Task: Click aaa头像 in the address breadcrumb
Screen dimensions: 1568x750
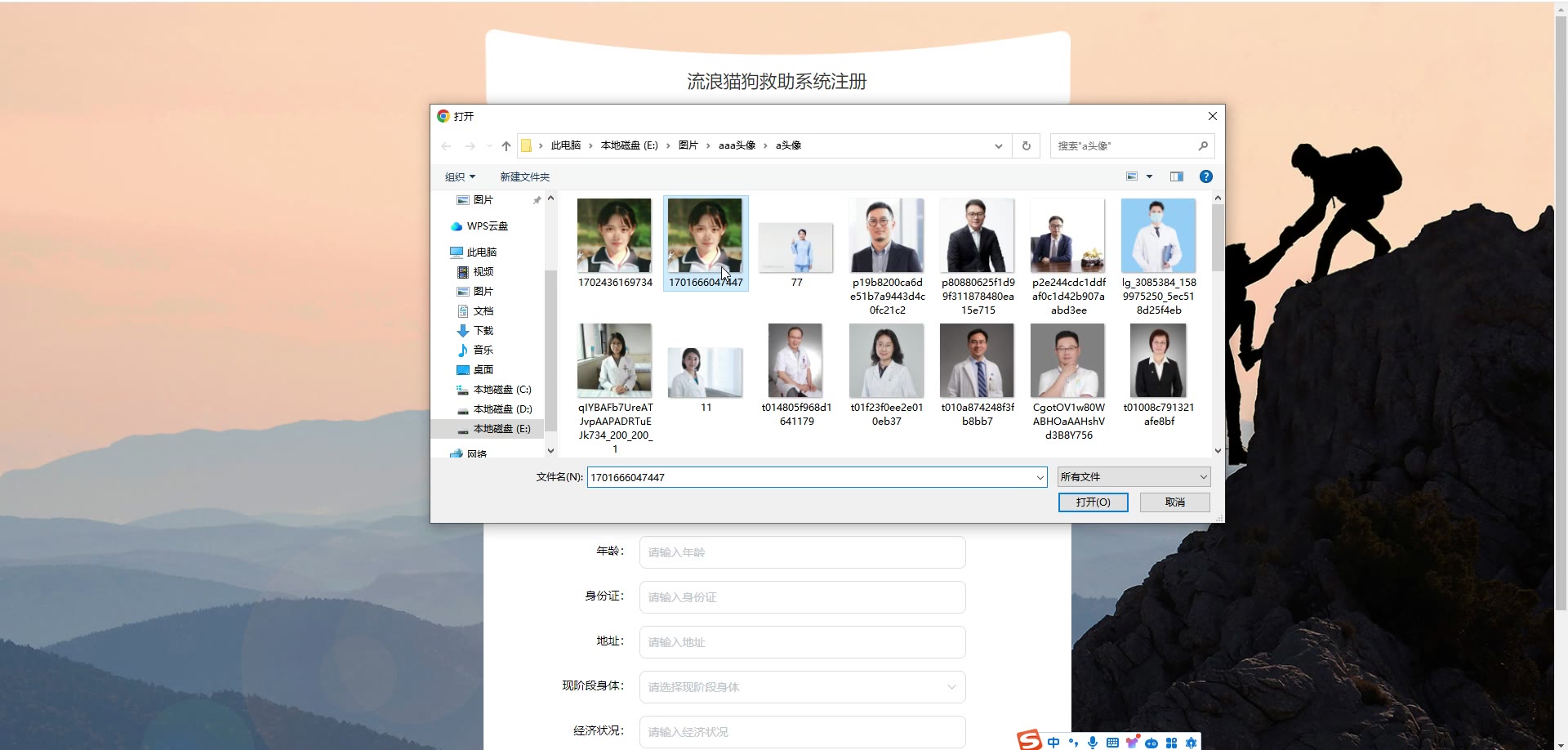Action: coord(737,145)
